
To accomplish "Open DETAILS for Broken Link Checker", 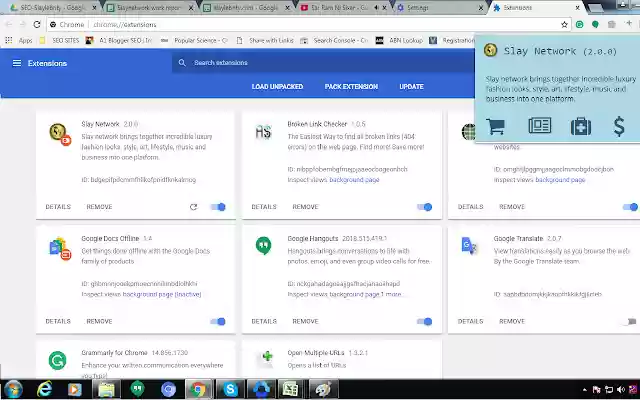I will (264, 207).
